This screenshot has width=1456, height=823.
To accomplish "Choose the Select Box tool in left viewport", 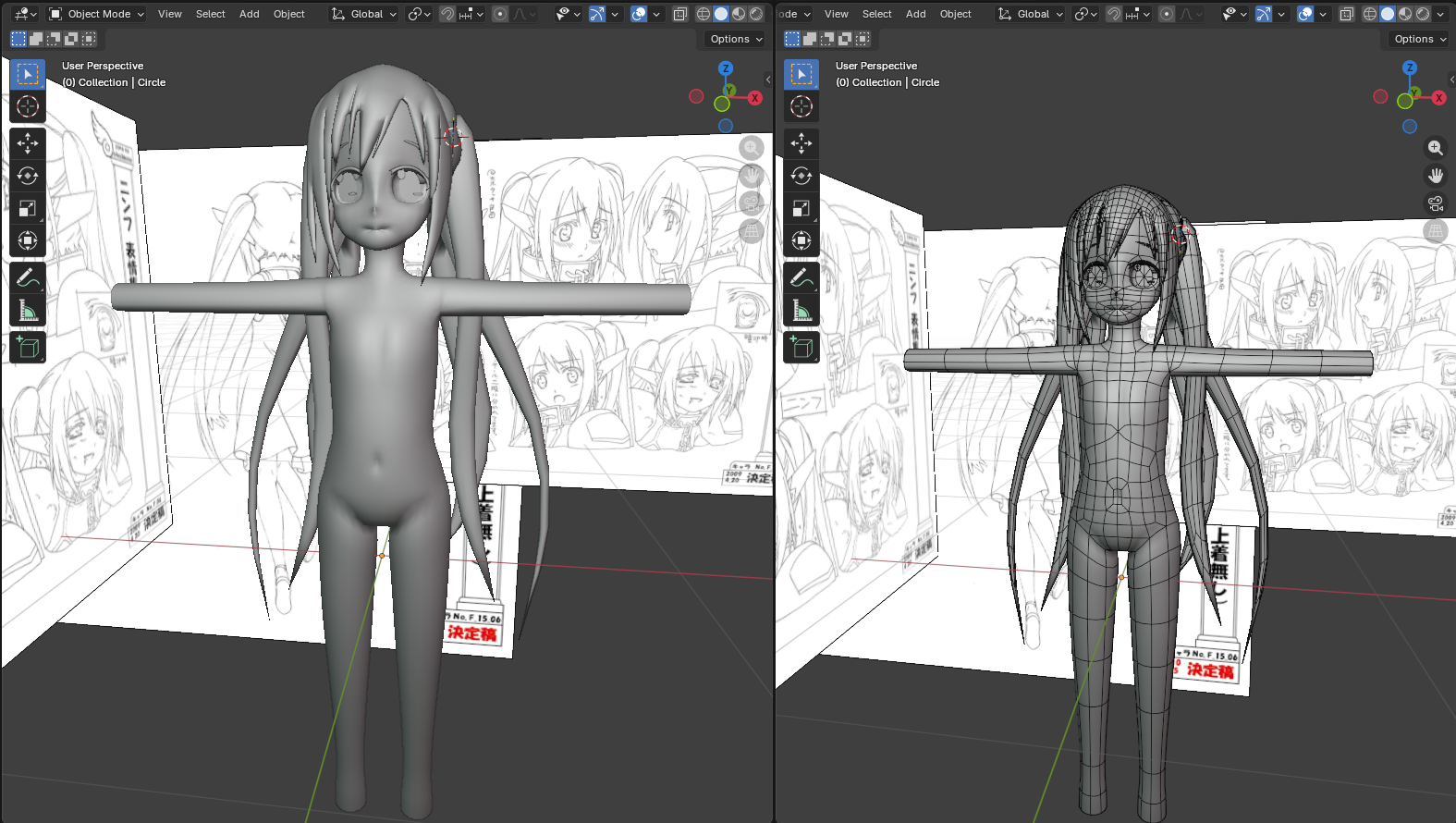I will click(x=28, y=74).
